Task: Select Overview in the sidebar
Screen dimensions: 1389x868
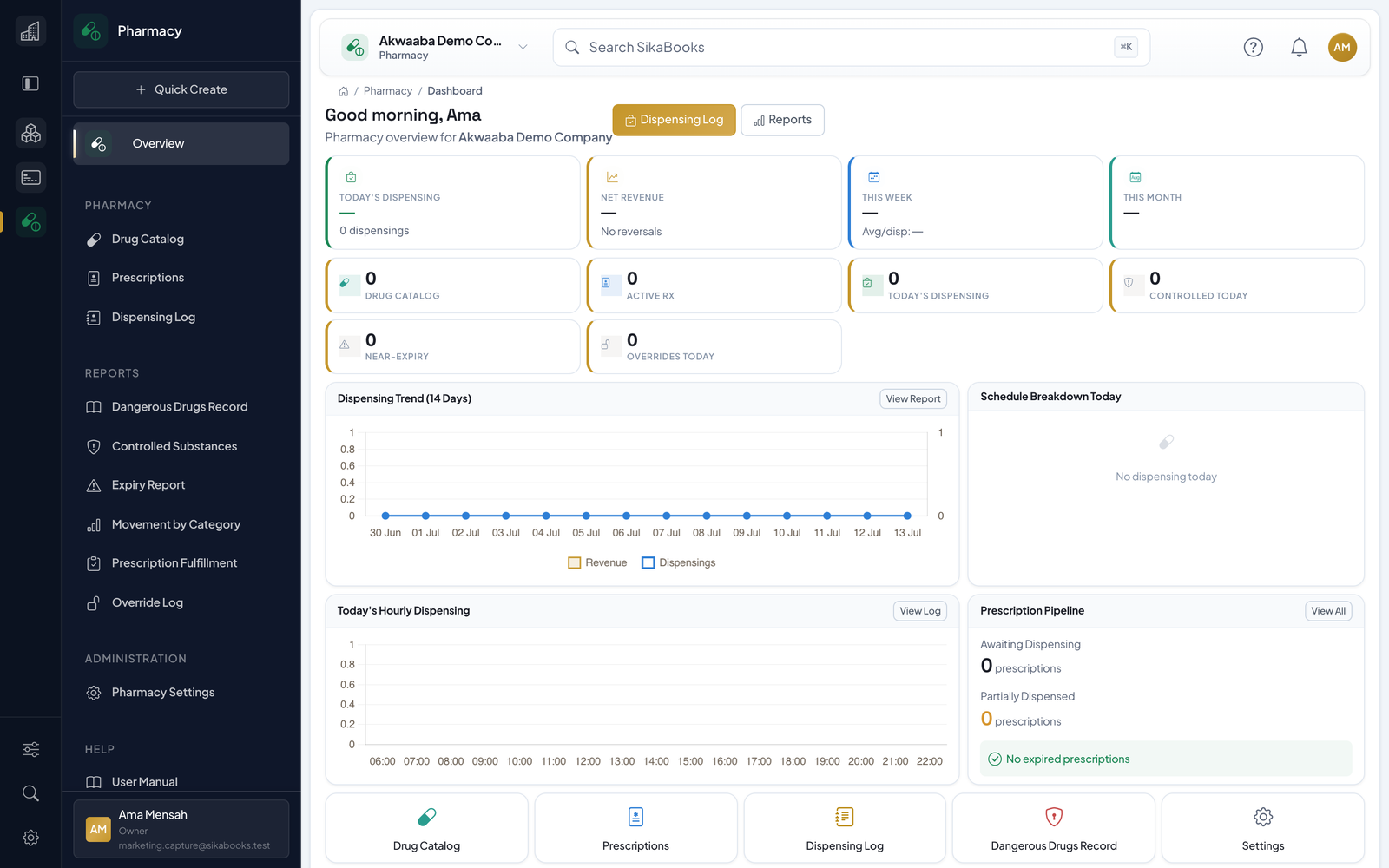Action: 181,143
